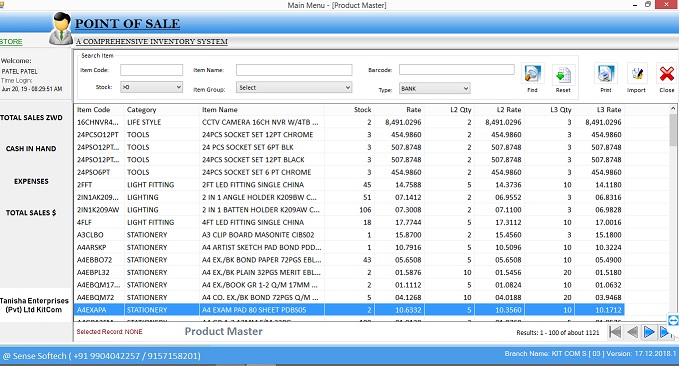Select A4 EX./BOOK GR 1-2 Q/M row
Screen dimensions: 679x366
(349, 285)
